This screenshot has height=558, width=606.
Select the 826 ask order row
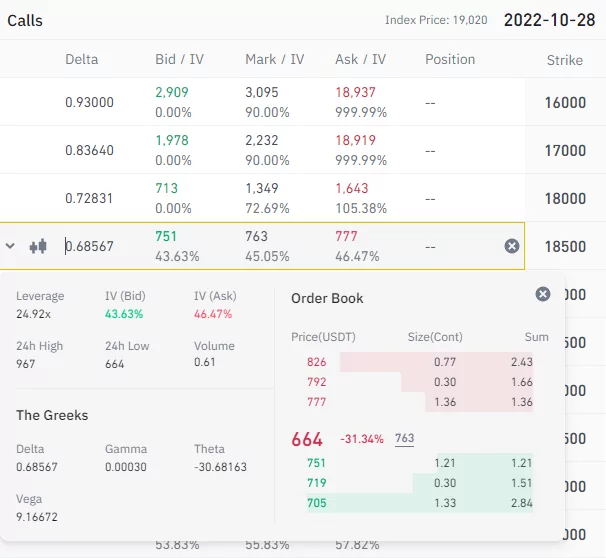420,361
